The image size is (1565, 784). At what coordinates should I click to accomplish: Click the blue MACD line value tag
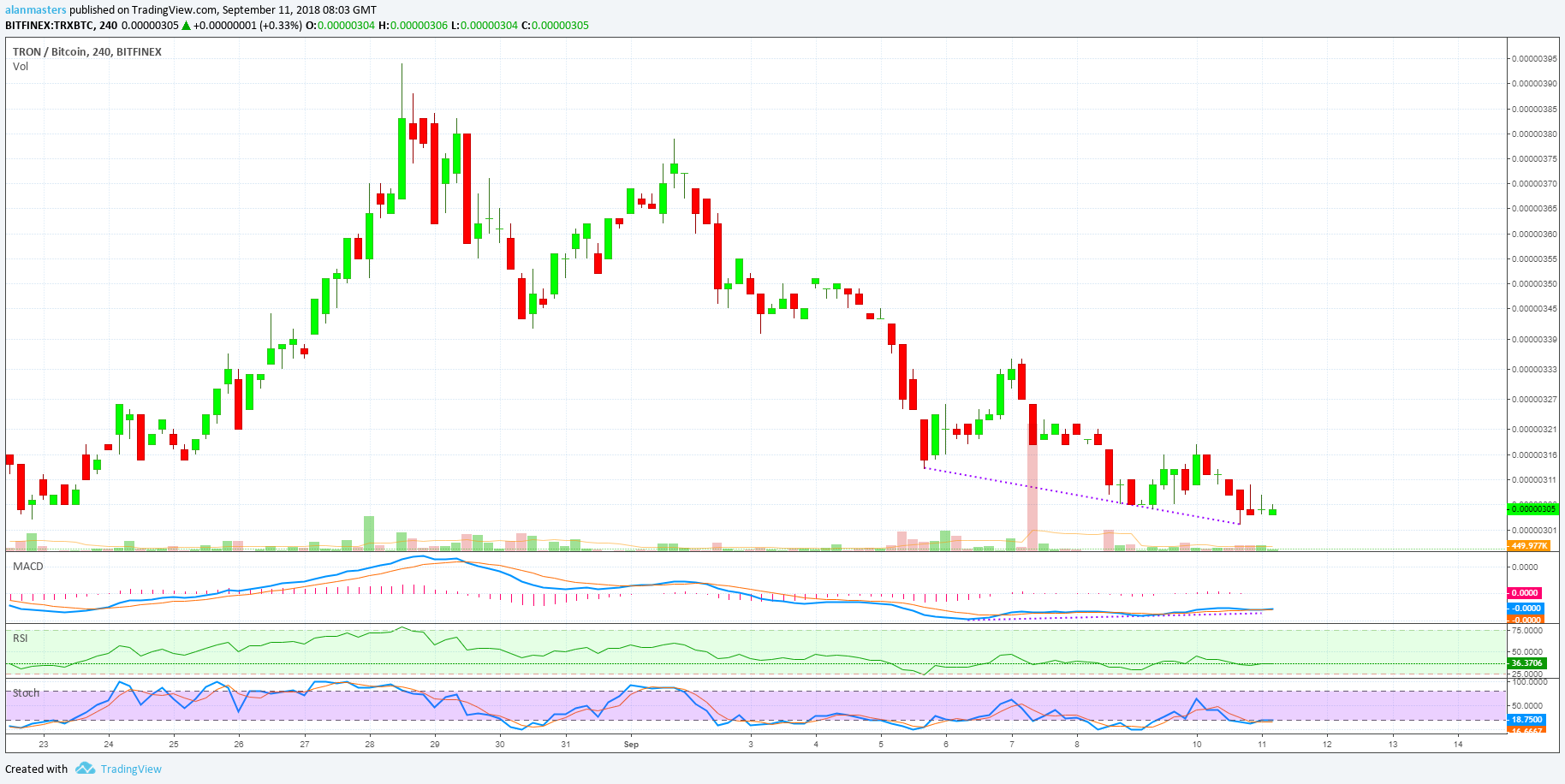coord(1525,609)
